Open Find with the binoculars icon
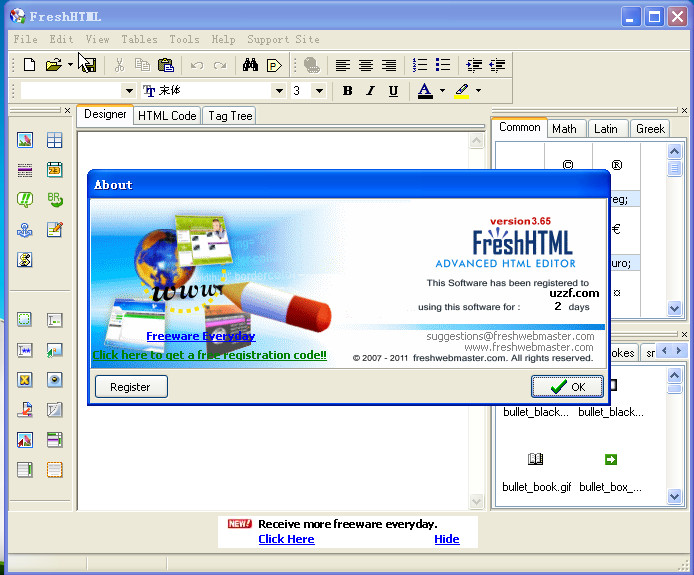 click(250, 65)
